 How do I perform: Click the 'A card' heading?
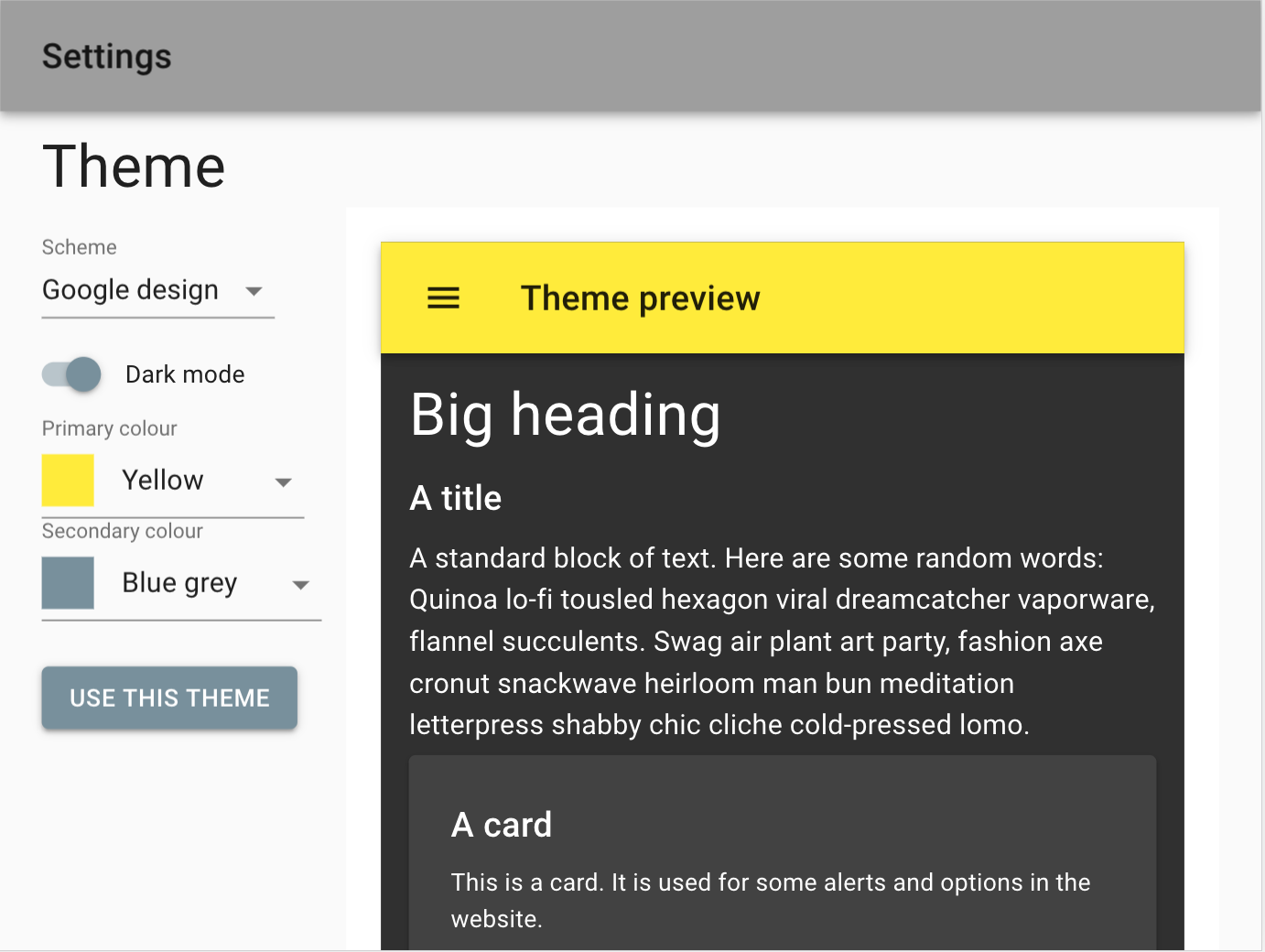point(502,825)
